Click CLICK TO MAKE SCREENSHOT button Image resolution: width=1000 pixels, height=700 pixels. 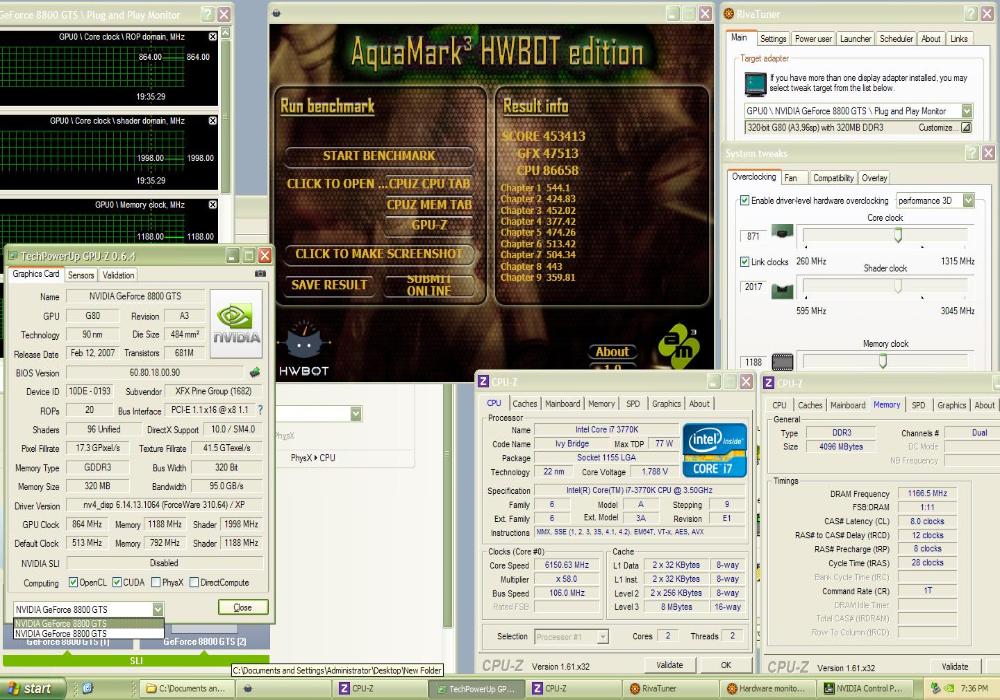[x=379, y=254]
